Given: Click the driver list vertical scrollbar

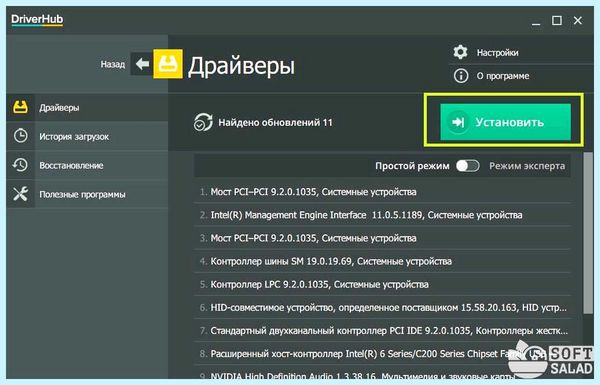Looking at the screenshot, I should 588,233.
